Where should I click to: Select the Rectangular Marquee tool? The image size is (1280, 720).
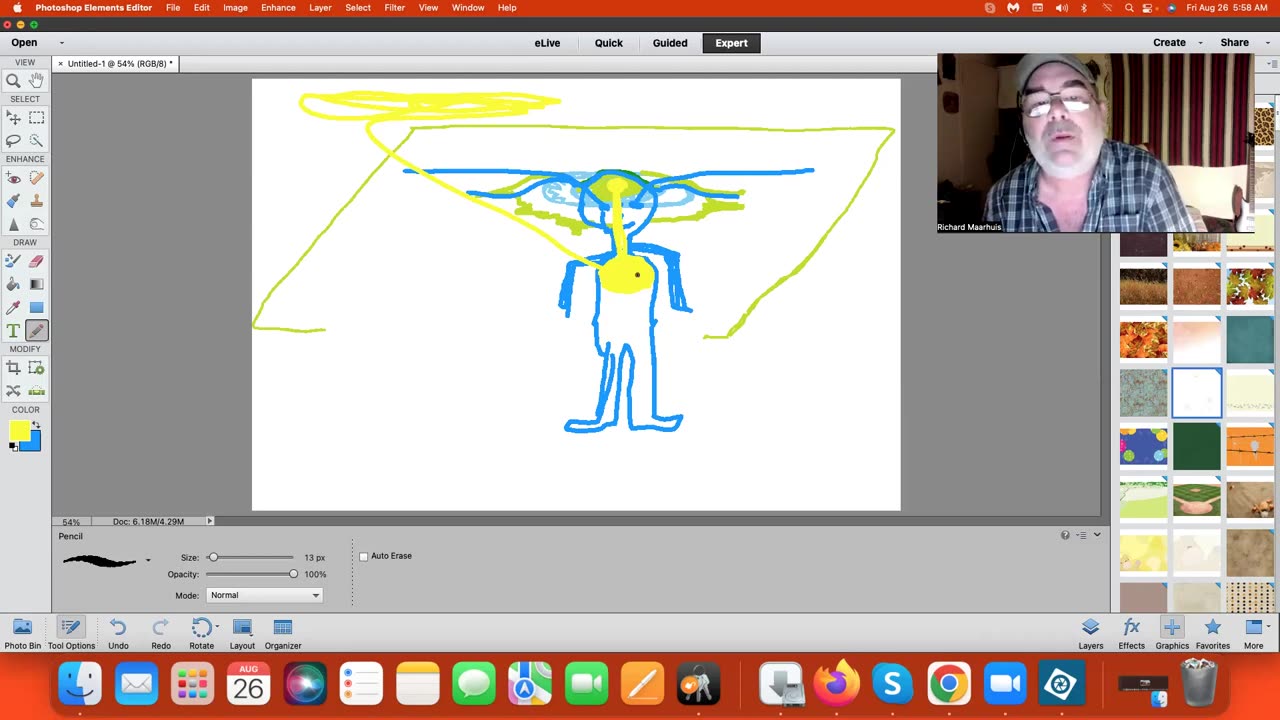[37, 118]
